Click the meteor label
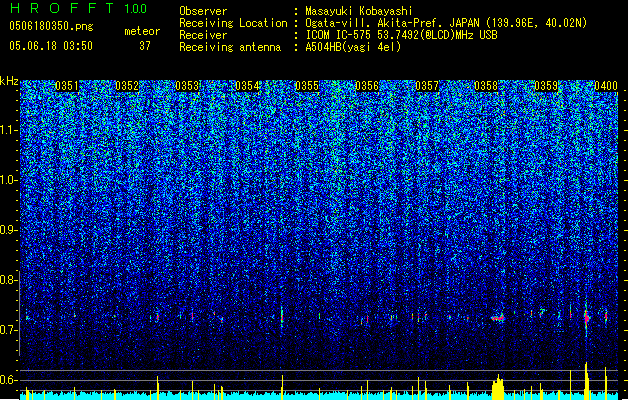Viewport: 629px width, 400px height. coord(142,31)
